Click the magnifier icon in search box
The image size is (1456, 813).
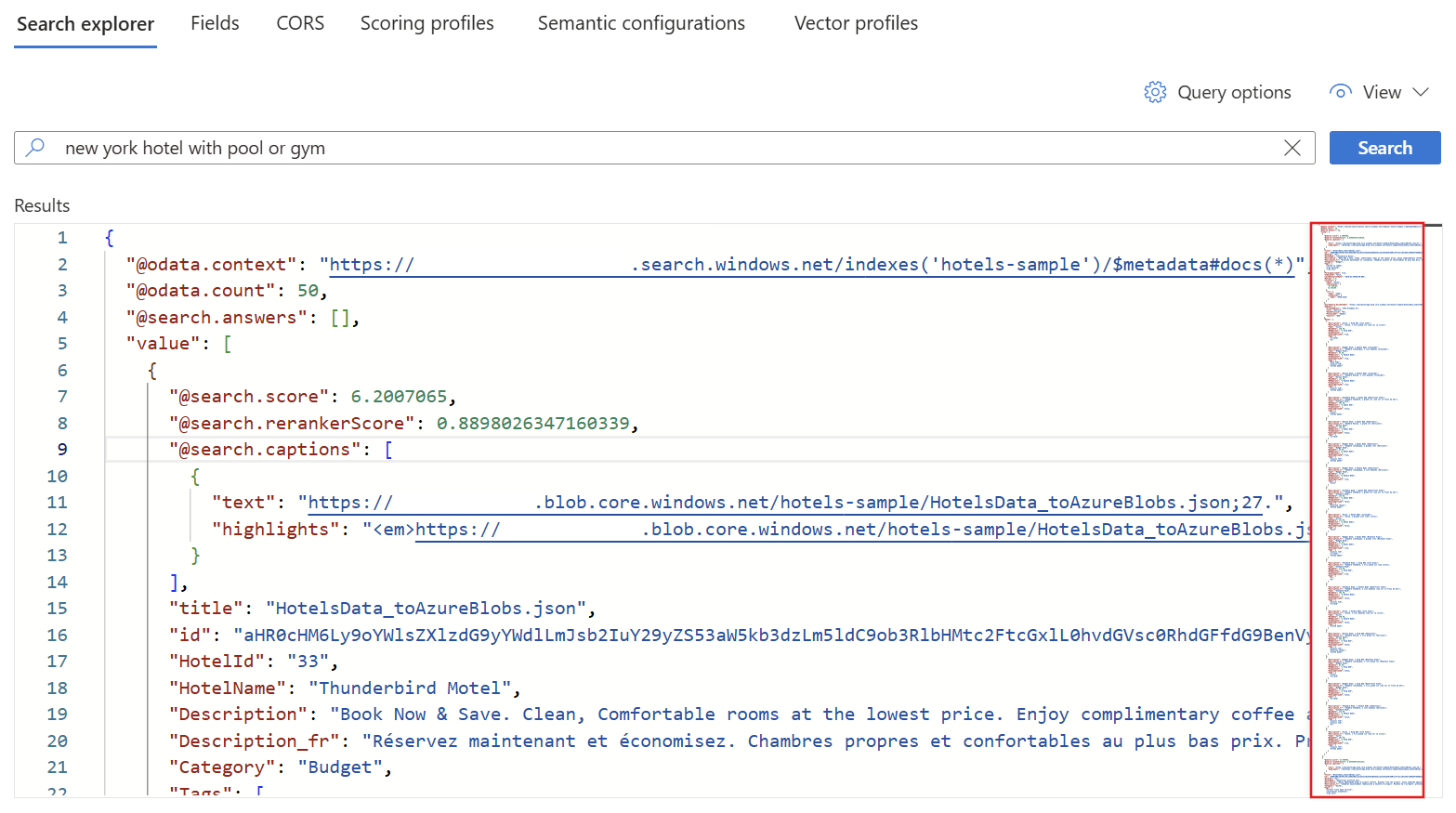(35, 148)
